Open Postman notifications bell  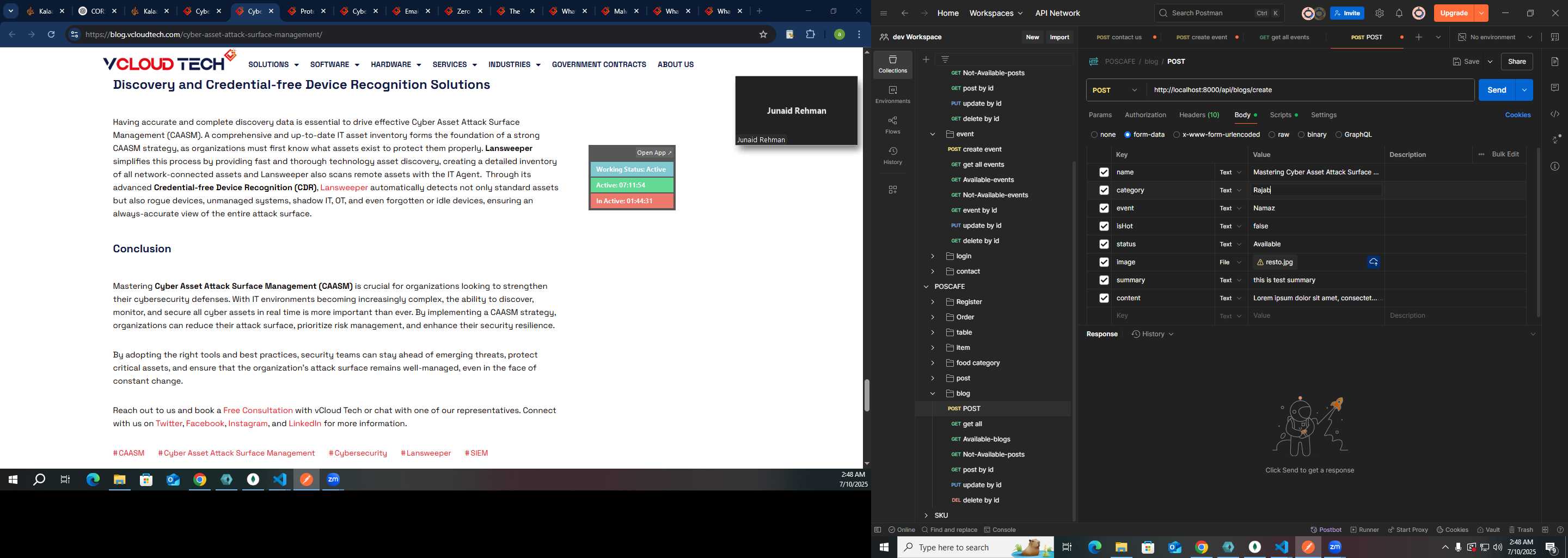(1399, 14)
